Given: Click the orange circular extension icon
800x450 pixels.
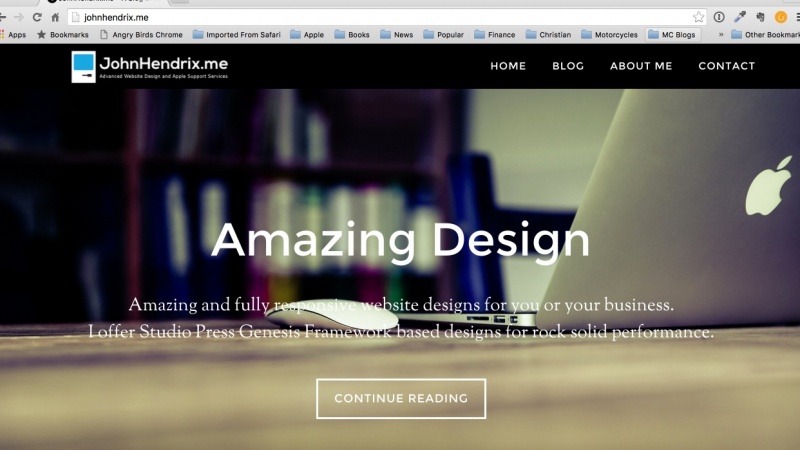Looking at the screenshot, I should point(781,17).
